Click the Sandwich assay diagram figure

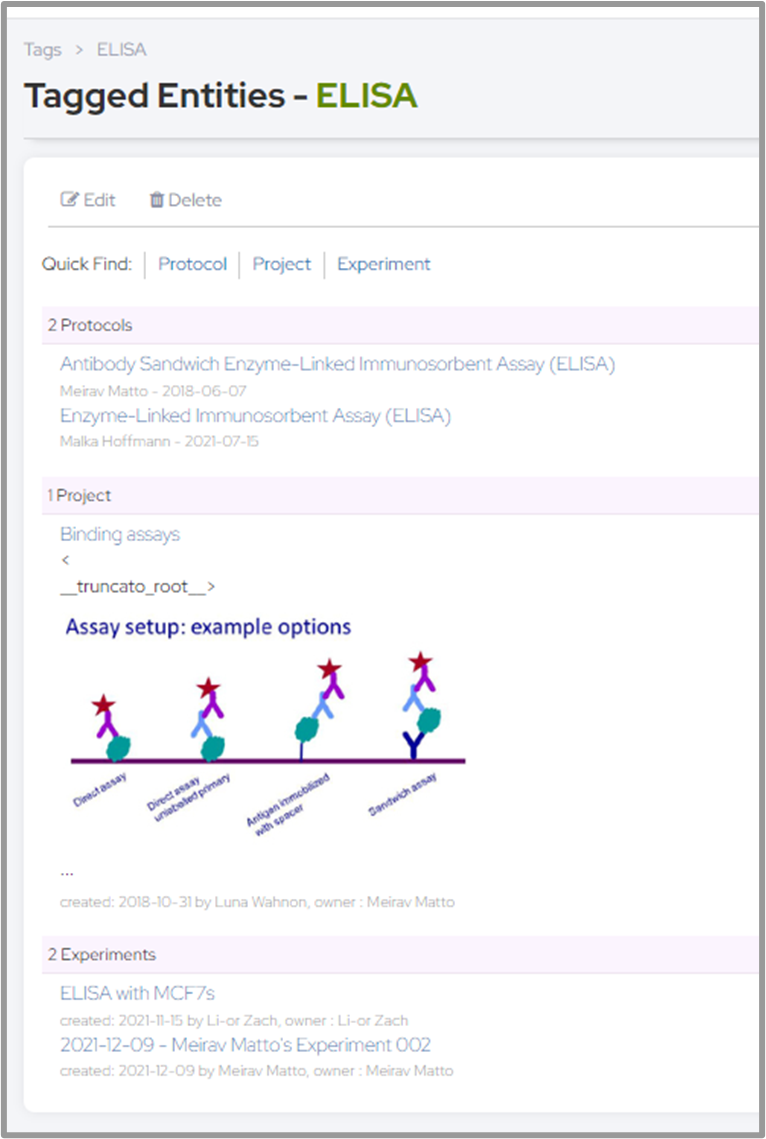pos(422,720)
